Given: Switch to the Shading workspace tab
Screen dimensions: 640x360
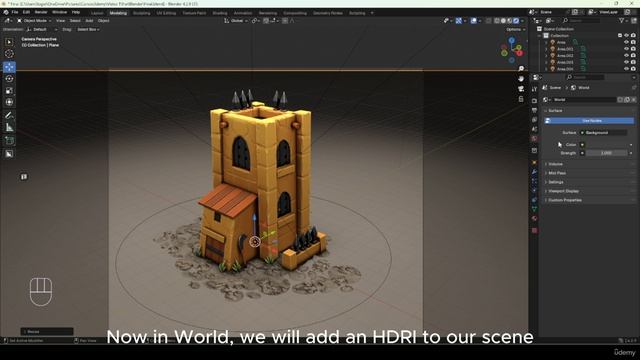Looking at the screenshot, I should click(220, 13).
